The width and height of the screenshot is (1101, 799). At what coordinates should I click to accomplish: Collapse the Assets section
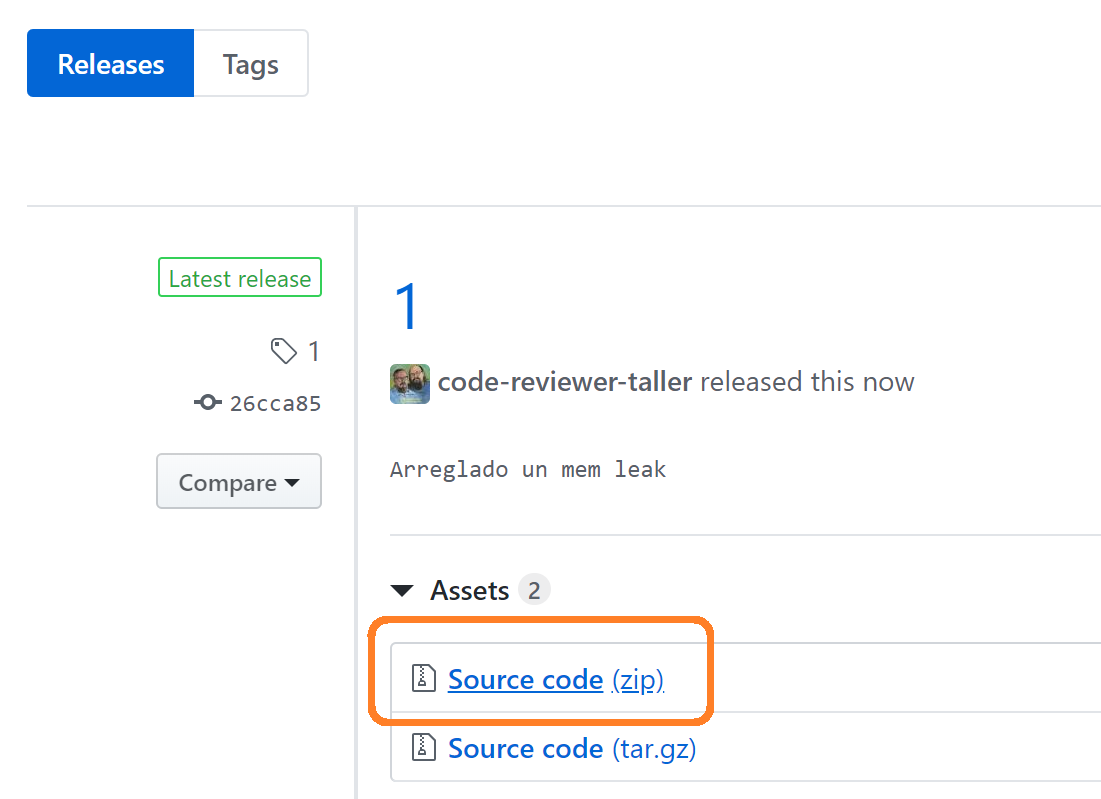point(469,590)
